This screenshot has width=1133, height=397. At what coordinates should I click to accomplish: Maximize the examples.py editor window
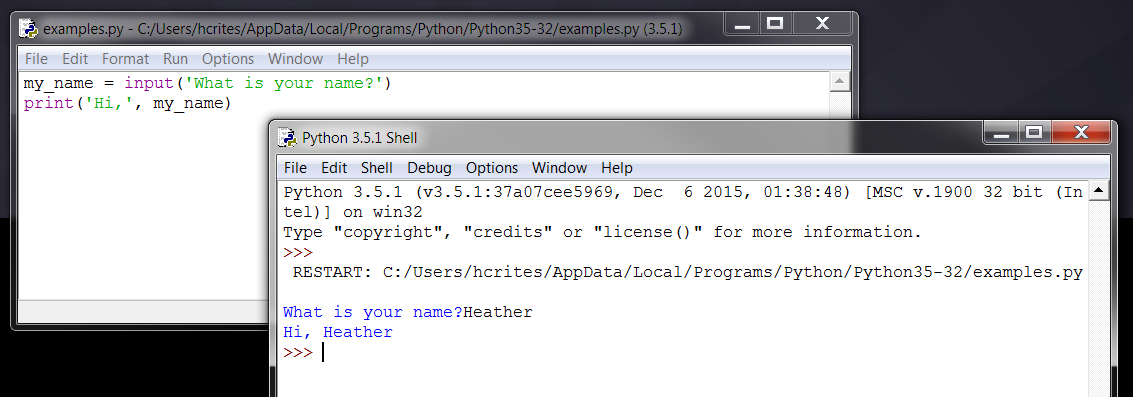775,24
